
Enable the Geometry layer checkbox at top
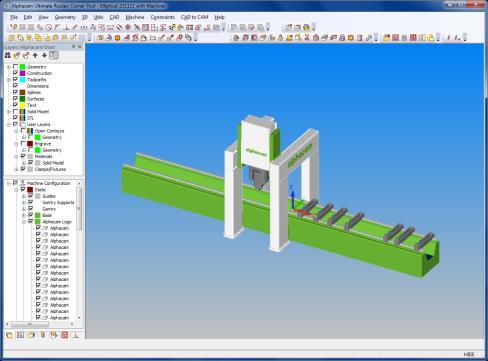tap(15, 67)
